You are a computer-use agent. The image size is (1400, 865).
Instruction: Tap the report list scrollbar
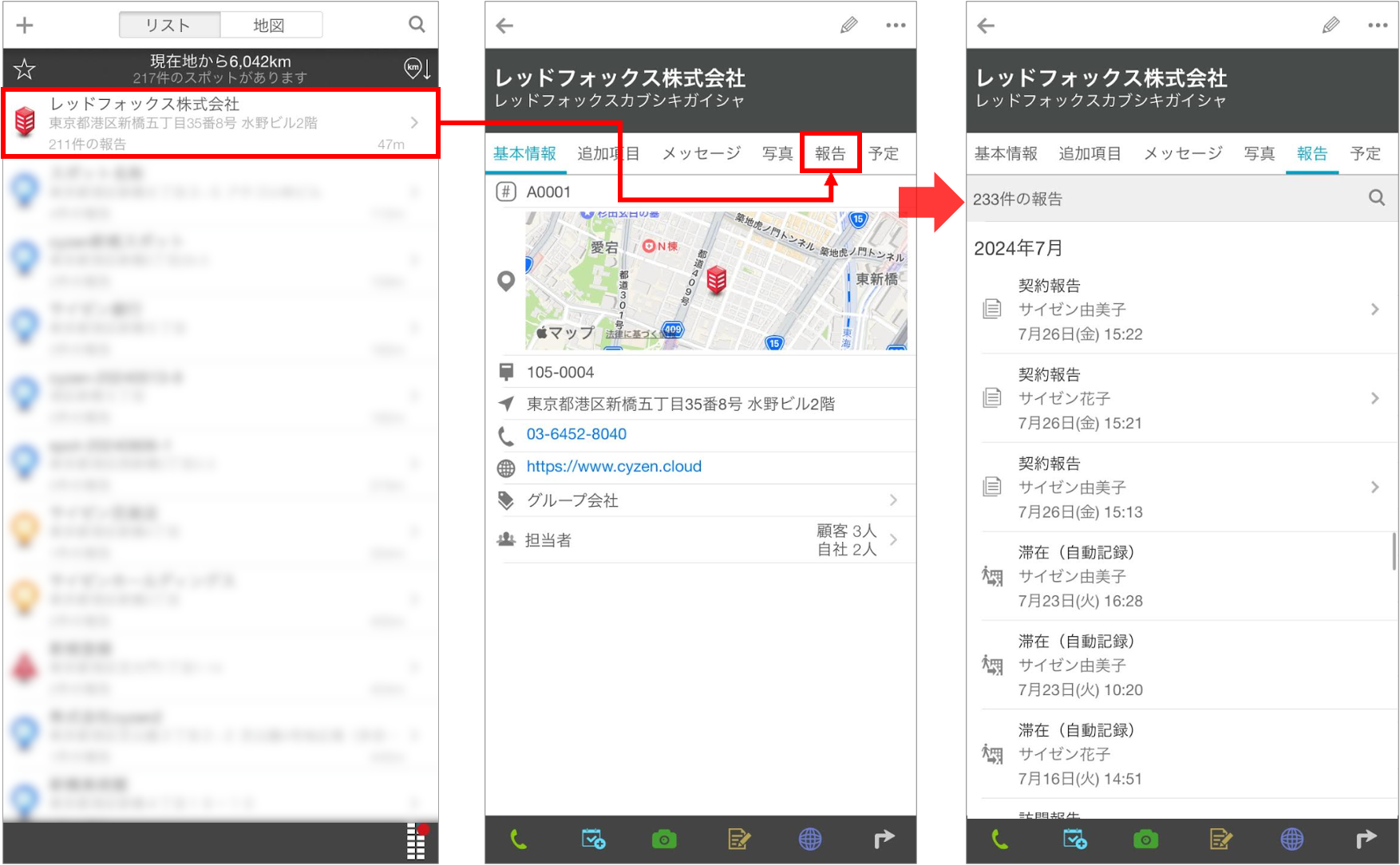1394,552
